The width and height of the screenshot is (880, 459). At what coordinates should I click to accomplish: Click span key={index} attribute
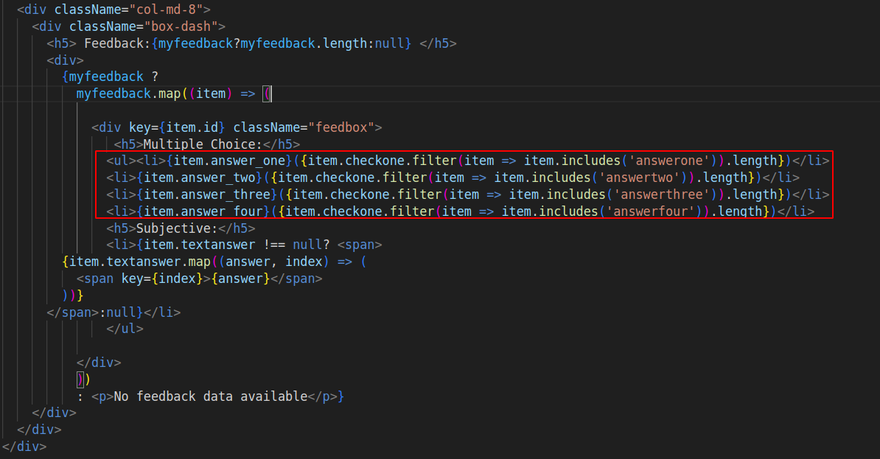[128, 279]
